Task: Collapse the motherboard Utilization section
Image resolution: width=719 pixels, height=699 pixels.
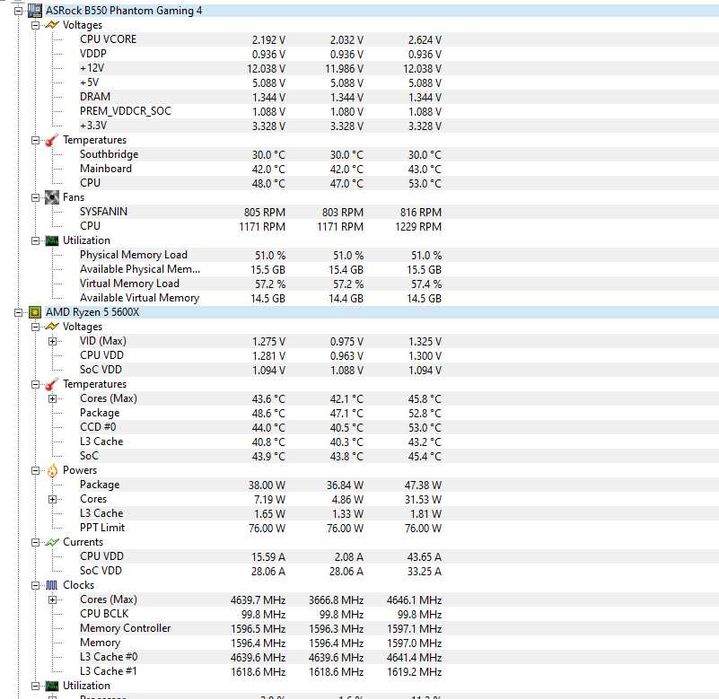Action: [x=35, y=241]
